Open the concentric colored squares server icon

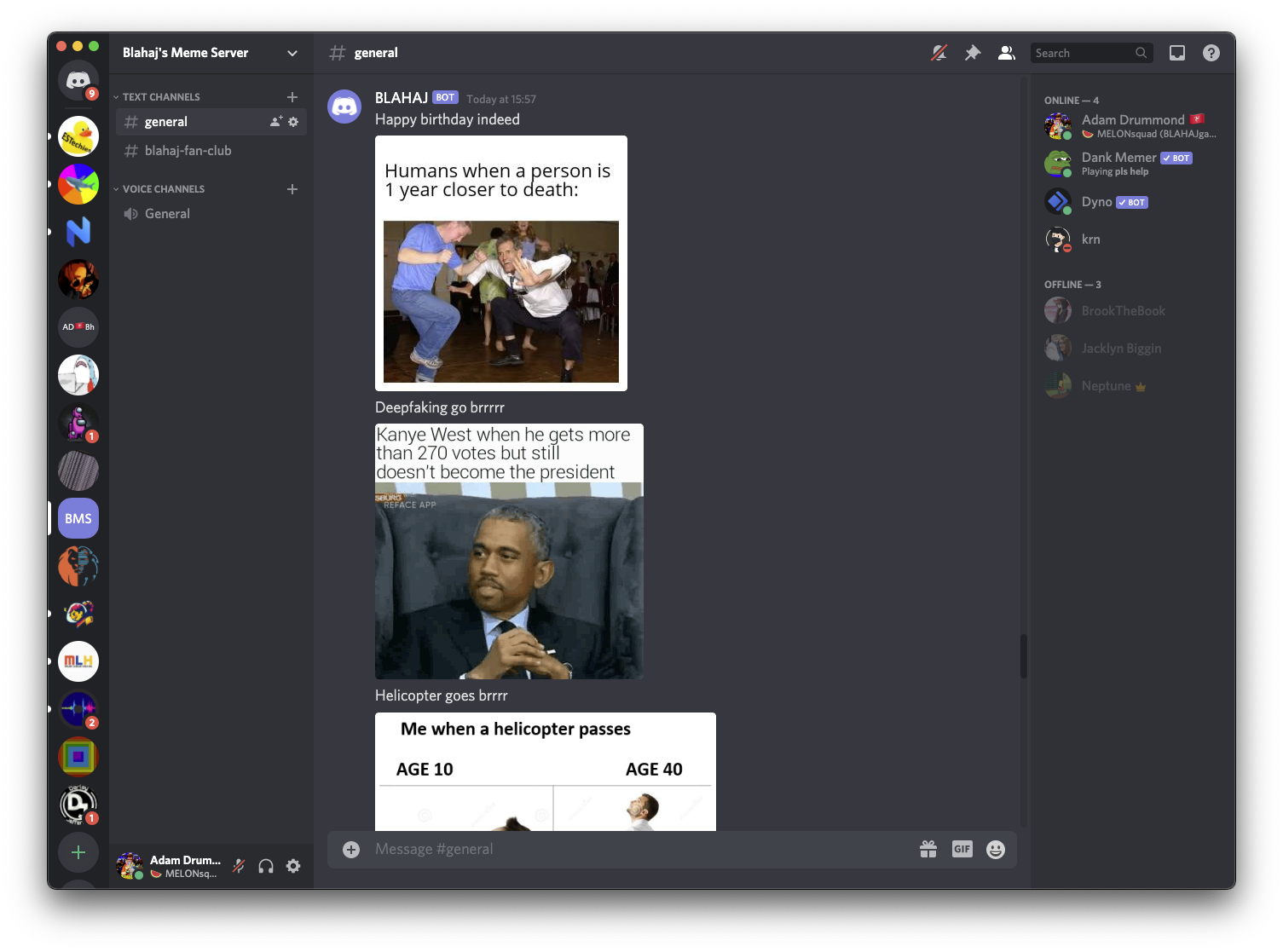78,757
